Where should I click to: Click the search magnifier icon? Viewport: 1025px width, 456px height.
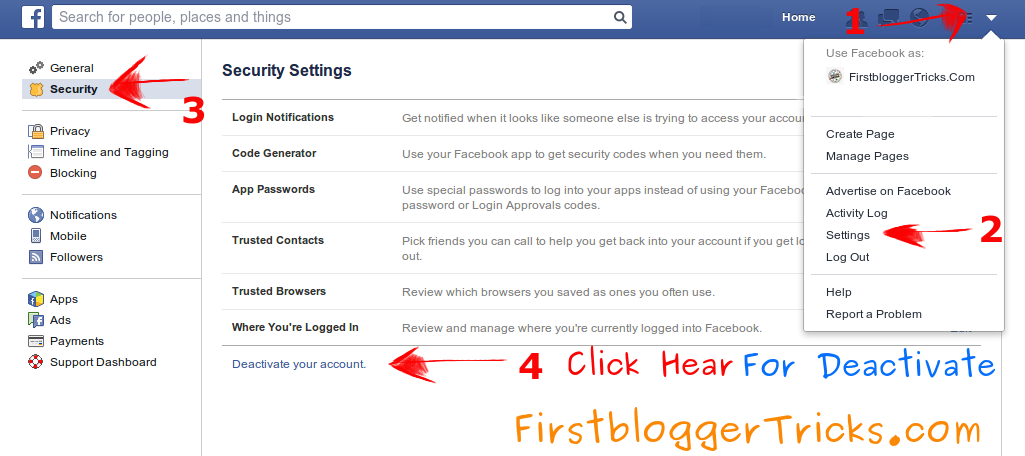coord(620,18)
